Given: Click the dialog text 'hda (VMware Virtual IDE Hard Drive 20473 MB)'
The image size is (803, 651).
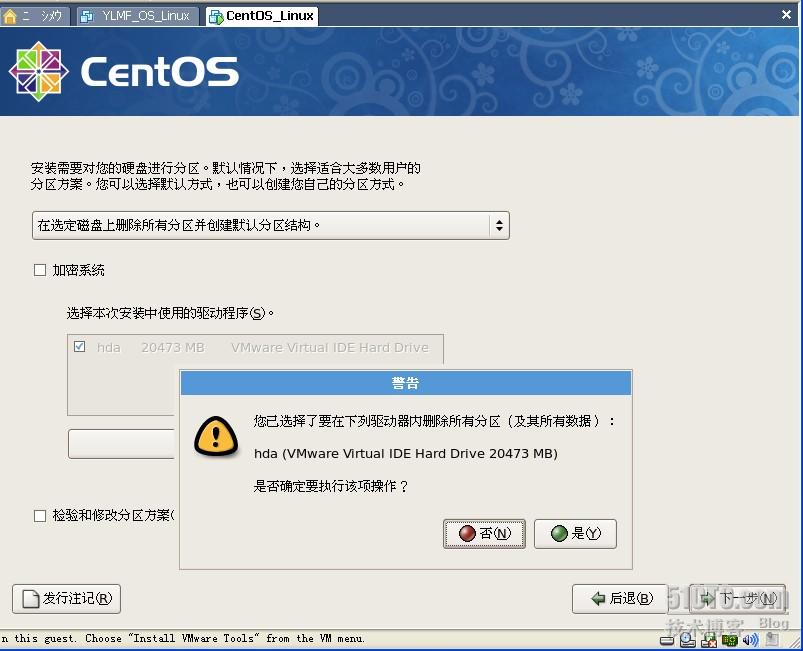Looking at the screenshot, I should click(x=406, y=453).
